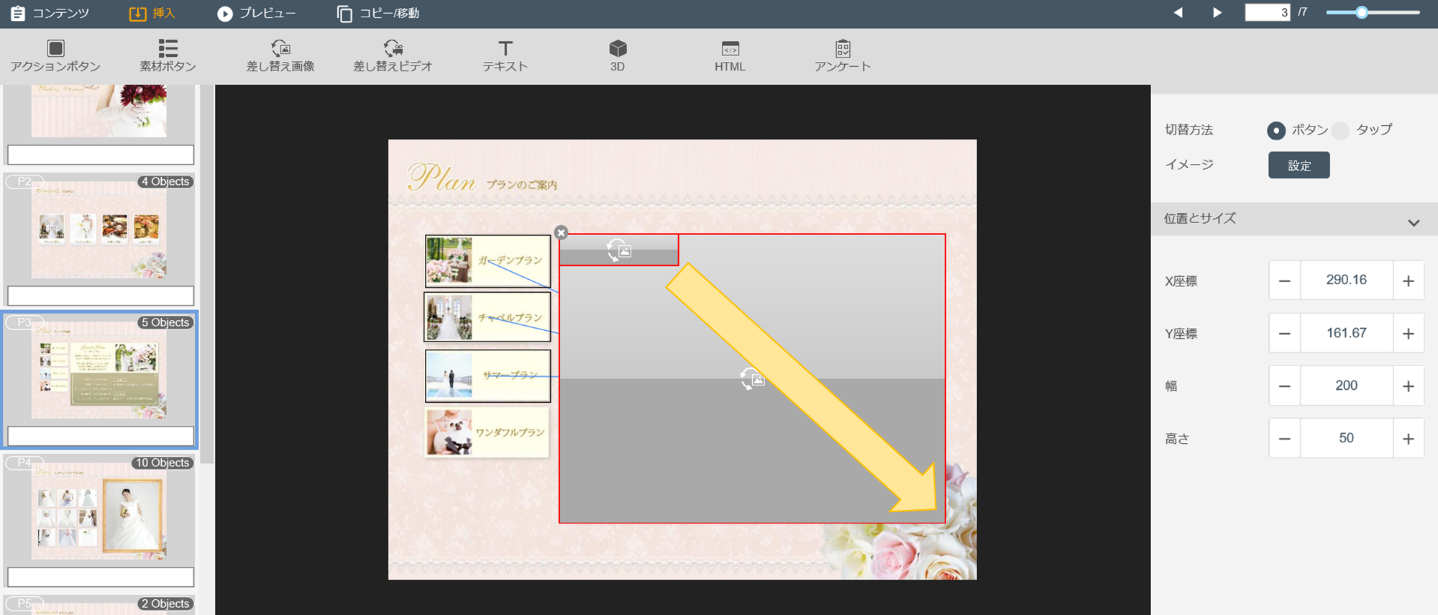Screen dimensions: 1438x615
Task: Increase the X座標 value with plus
Action: 1408,281
